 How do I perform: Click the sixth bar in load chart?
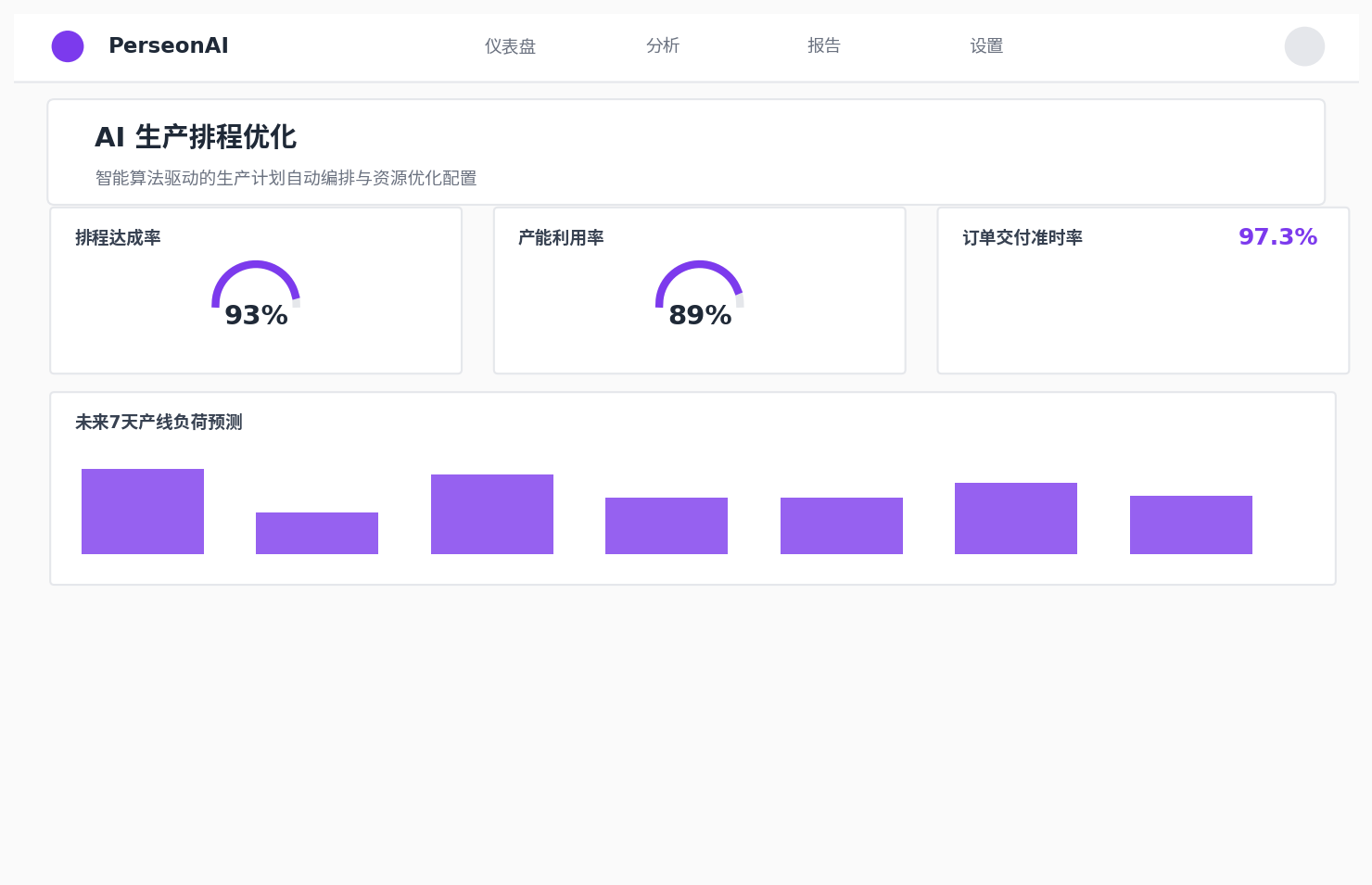pos(1016,519)
